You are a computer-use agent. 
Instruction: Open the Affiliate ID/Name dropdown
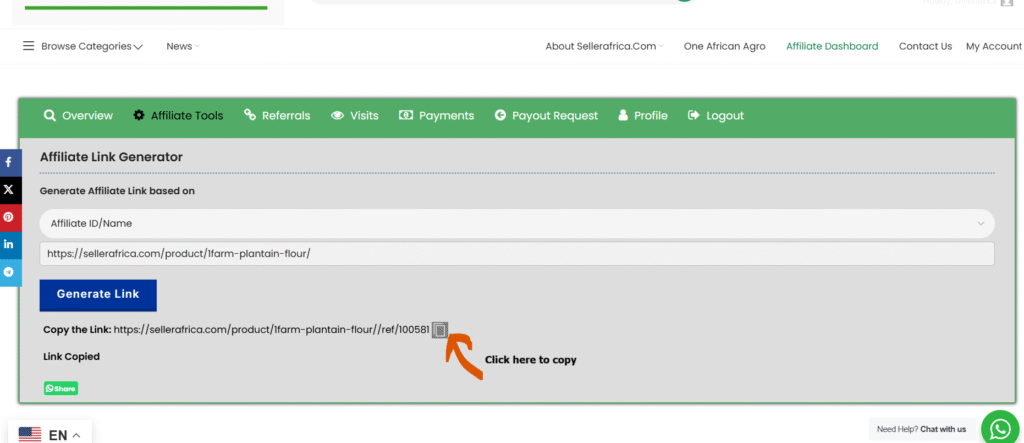(x=517, y=224)
